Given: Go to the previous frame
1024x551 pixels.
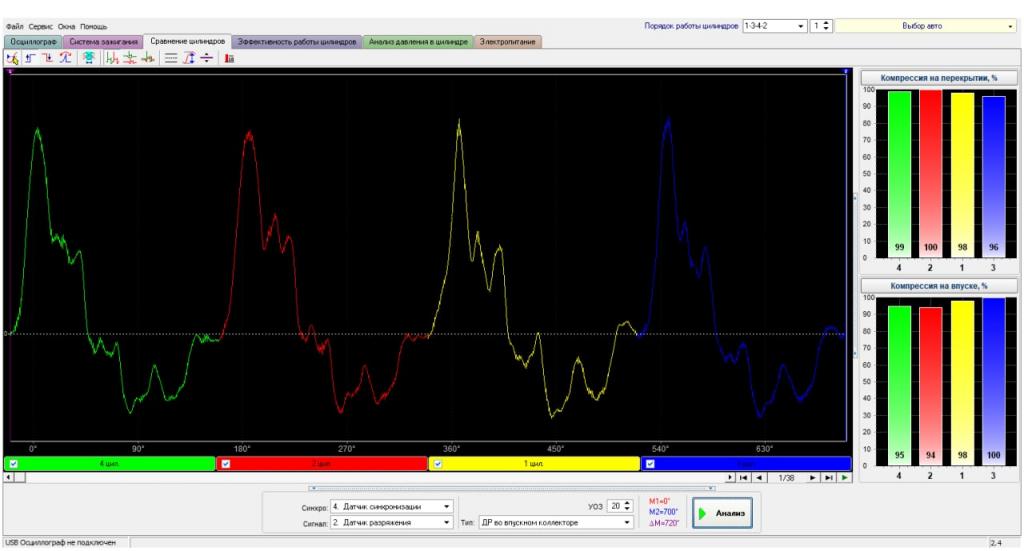Looking at the screenshot, I should click(759, 478).
